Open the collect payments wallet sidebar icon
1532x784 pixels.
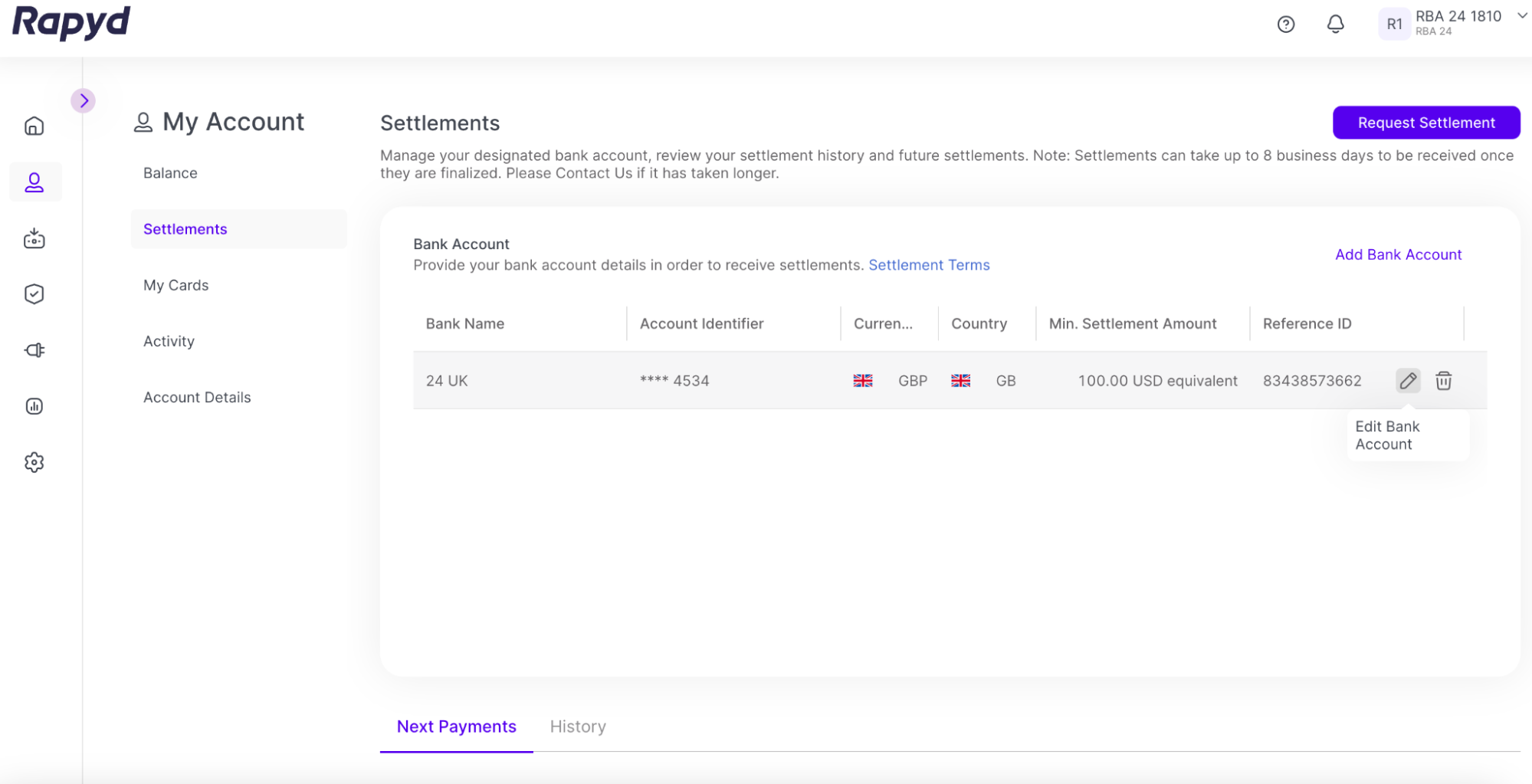pyautogui.click(x=34, y=238)
